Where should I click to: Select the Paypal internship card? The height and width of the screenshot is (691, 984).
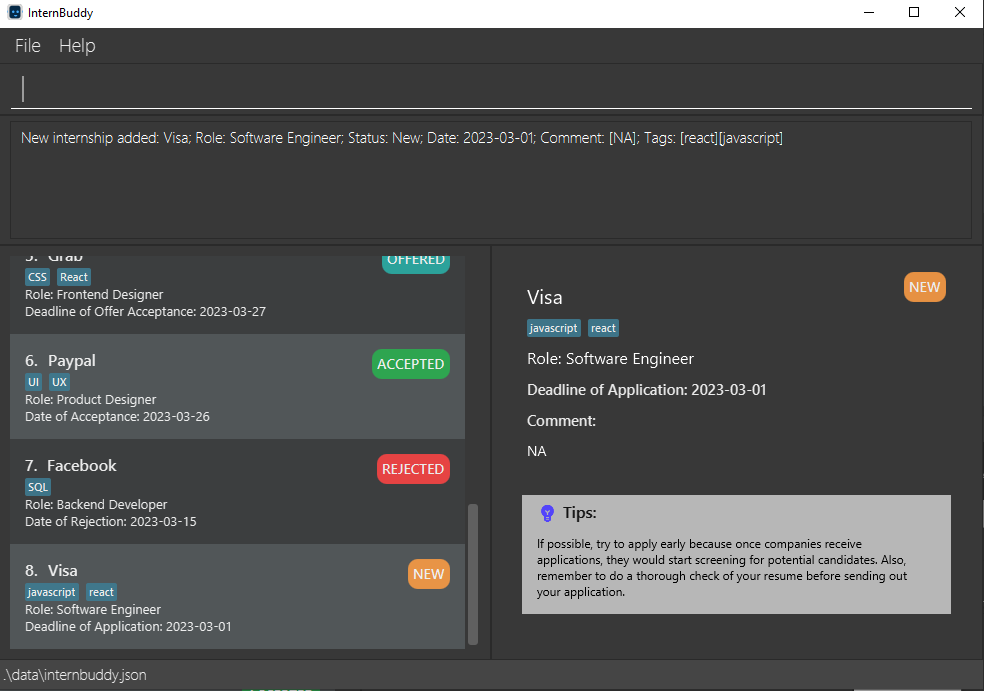(237, 387)
